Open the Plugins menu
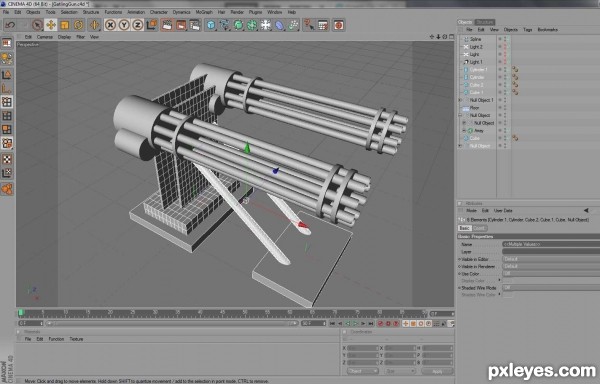The width and height of the screenshot is (600, 384). point(255,12)
